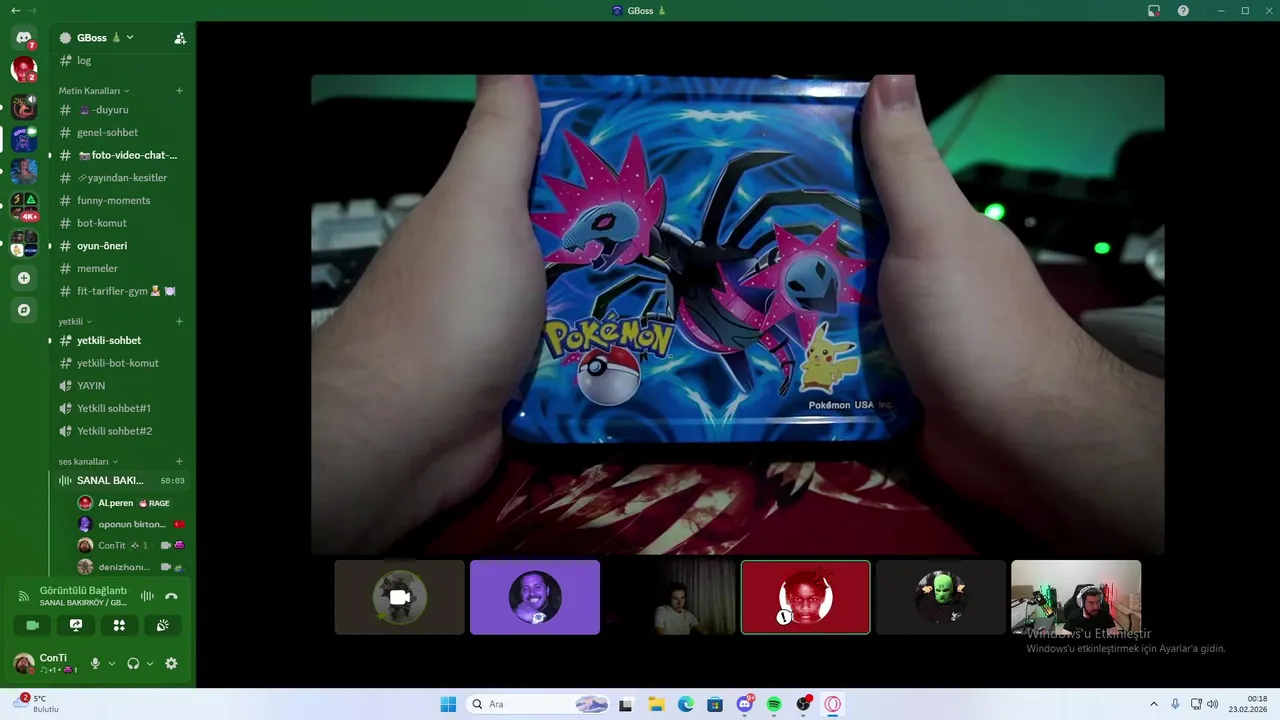Open Spotify from the taskbar

coord(774,704)
